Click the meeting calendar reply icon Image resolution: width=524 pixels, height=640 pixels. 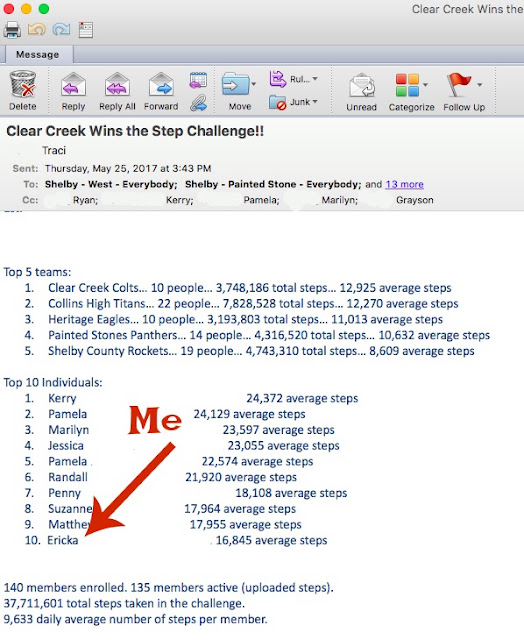198,80
